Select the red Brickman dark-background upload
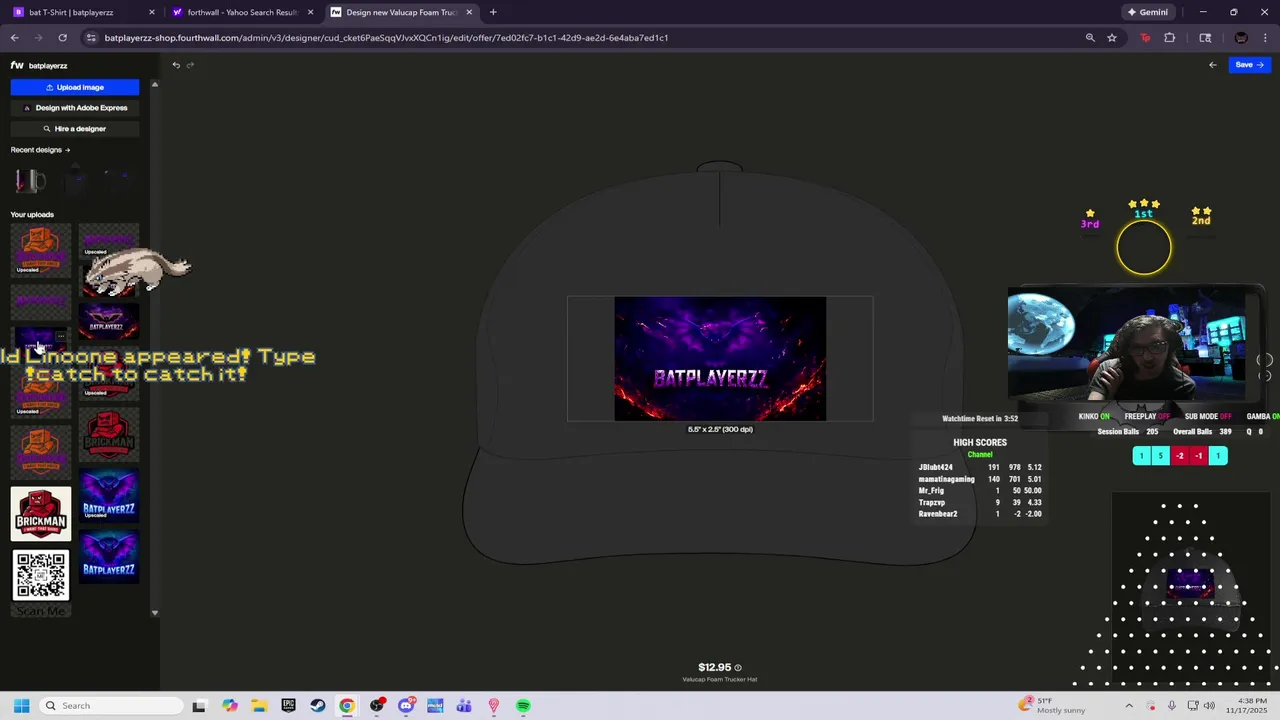This screenshot has height=720, width=1280. point(109,434)
